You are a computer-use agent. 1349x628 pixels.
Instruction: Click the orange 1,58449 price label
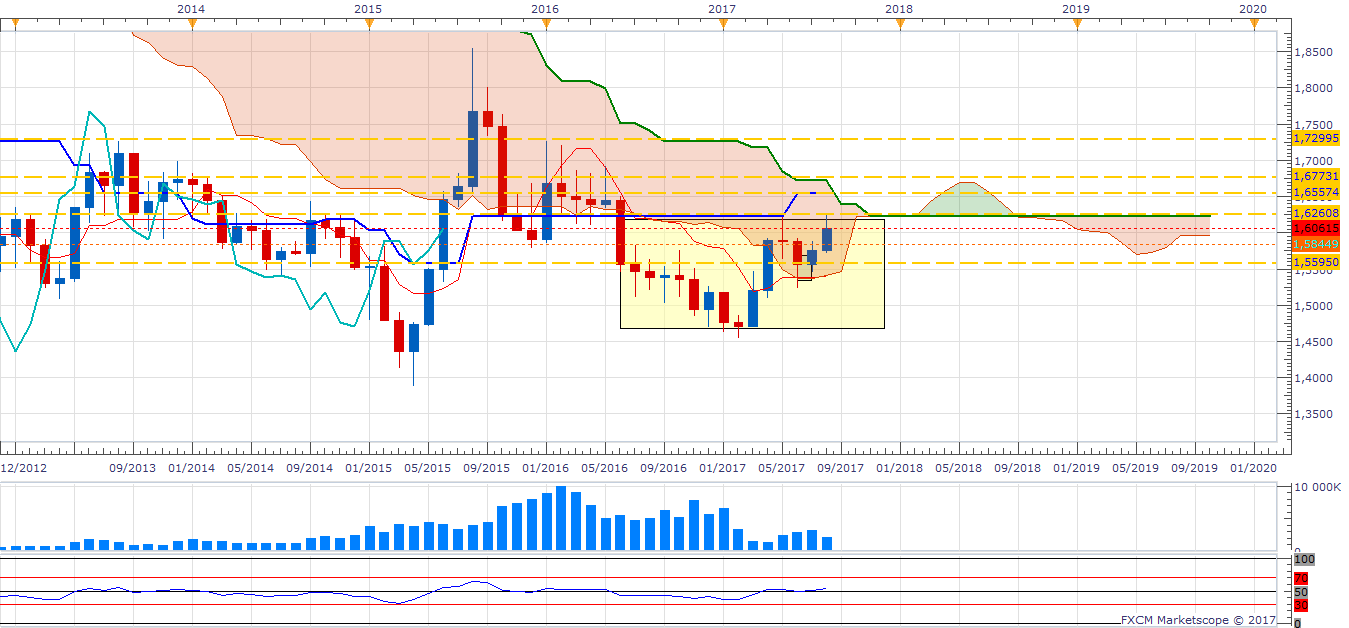click(1315, 243)
